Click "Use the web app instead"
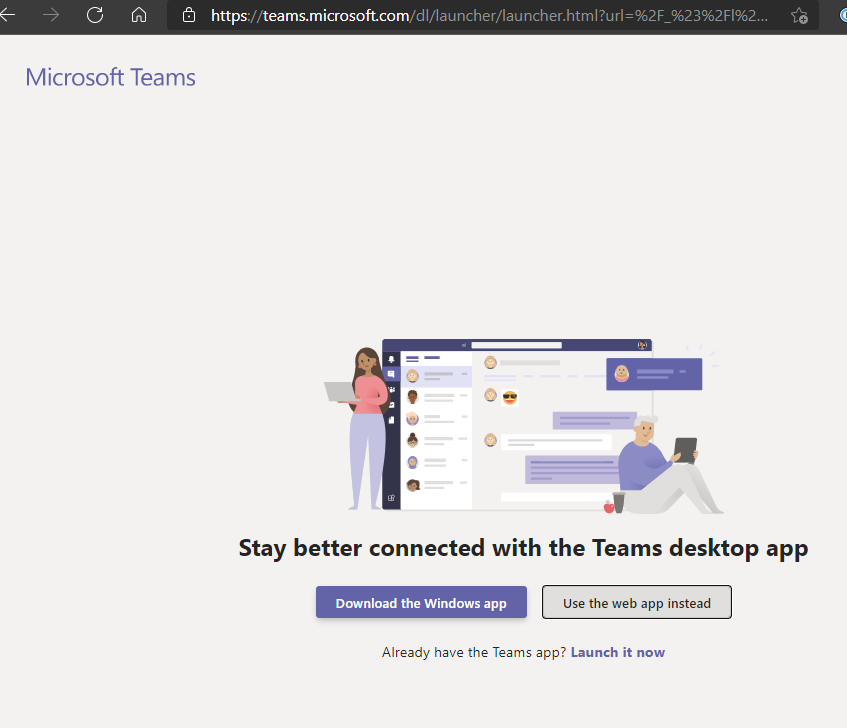The height and width of the screenshot is (728, 847). 636,602
